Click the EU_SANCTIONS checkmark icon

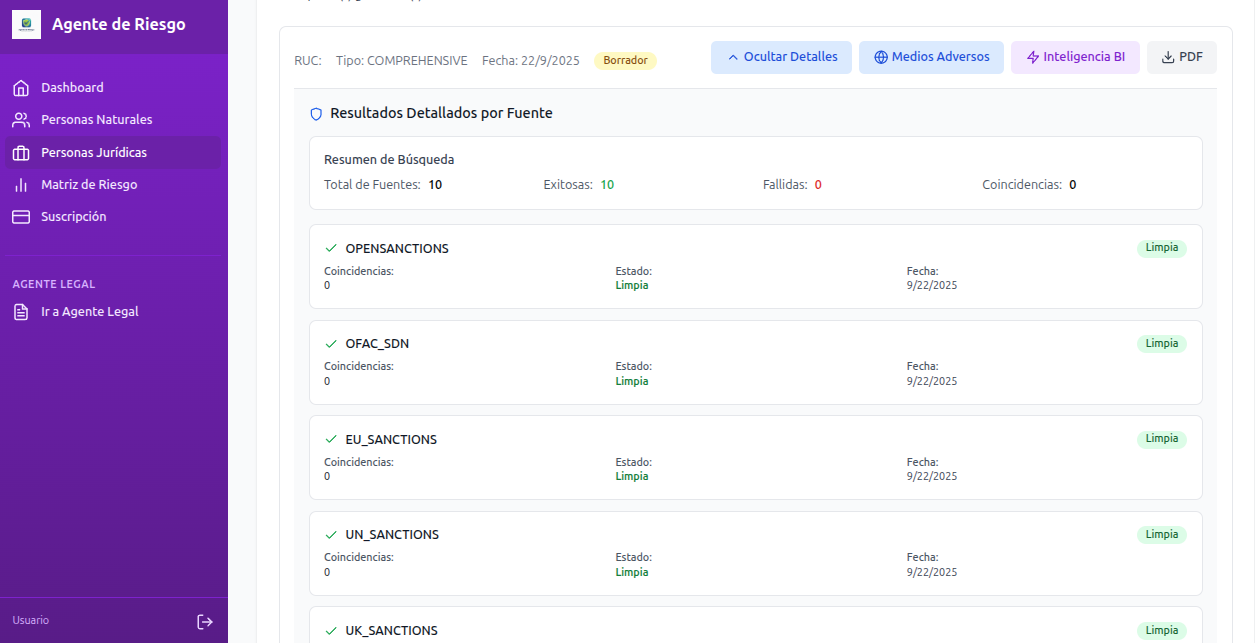pyautogui.click(x=331, y=439)
